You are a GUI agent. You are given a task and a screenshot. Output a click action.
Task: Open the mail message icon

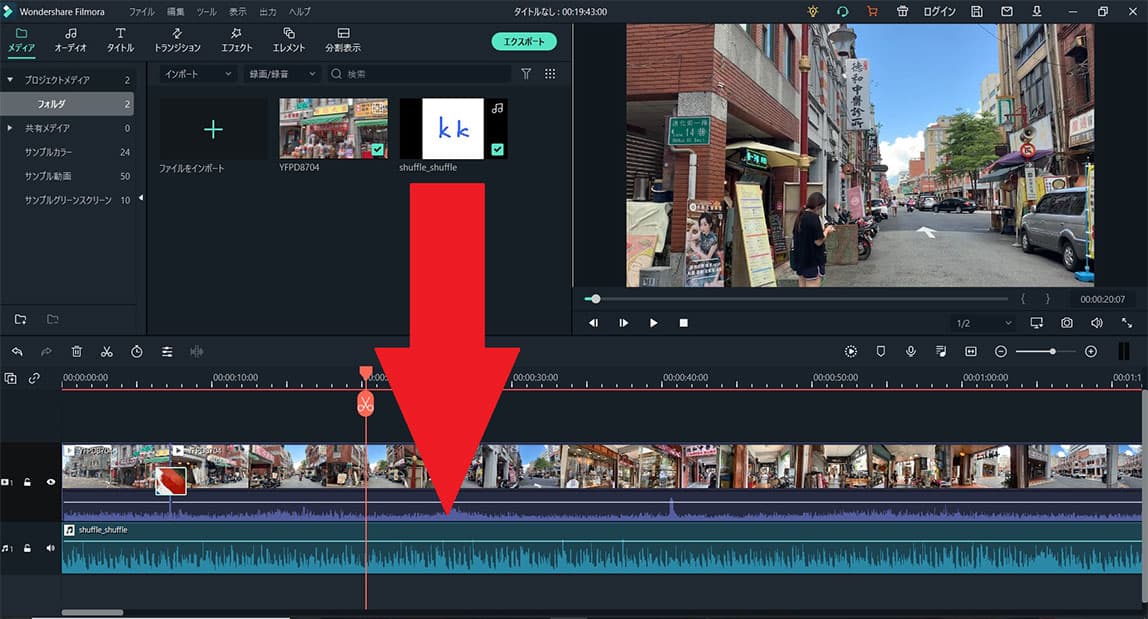pyautogui.click(x=1007, y=12)
